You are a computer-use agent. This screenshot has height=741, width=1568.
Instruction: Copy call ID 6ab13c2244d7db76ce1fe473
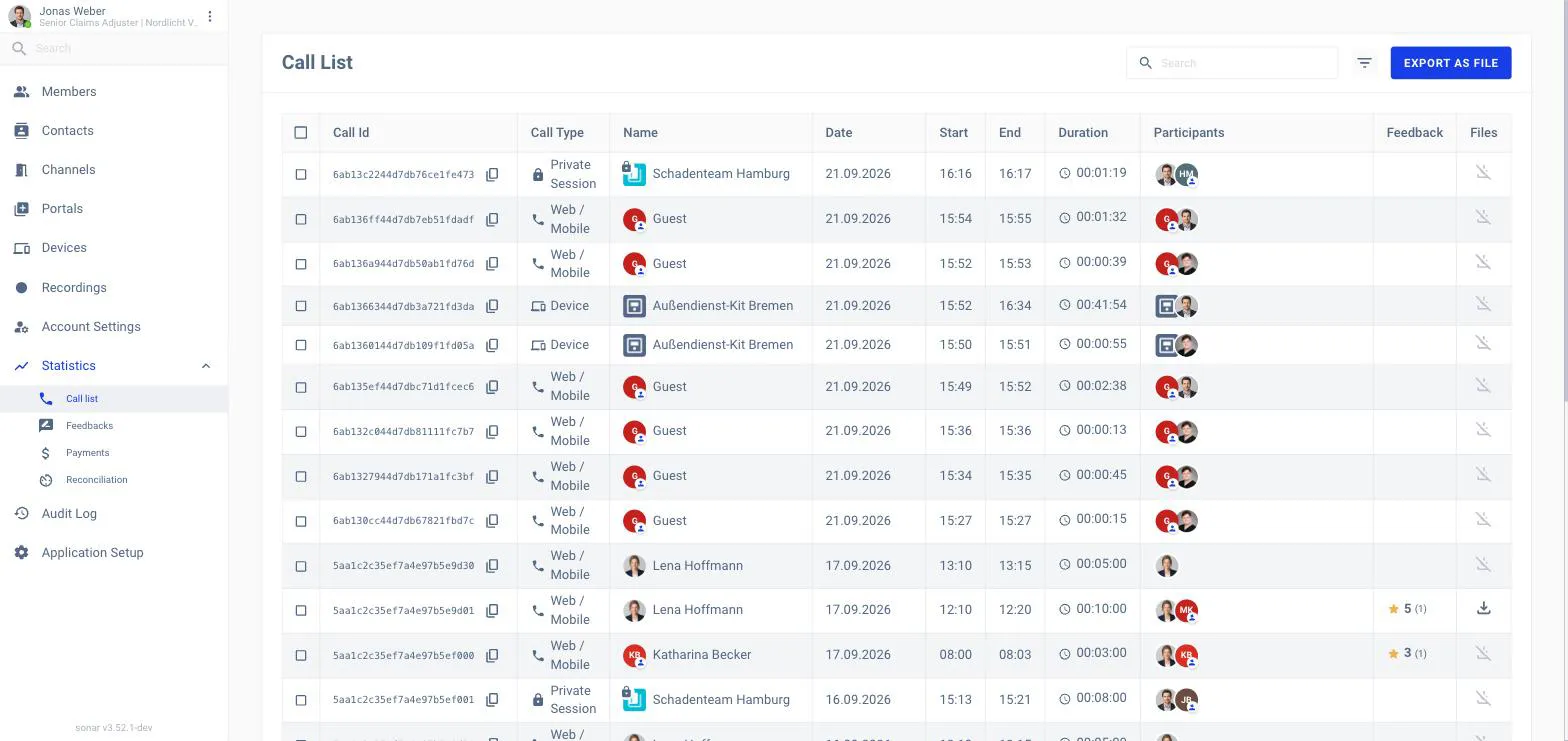point(492,175)
